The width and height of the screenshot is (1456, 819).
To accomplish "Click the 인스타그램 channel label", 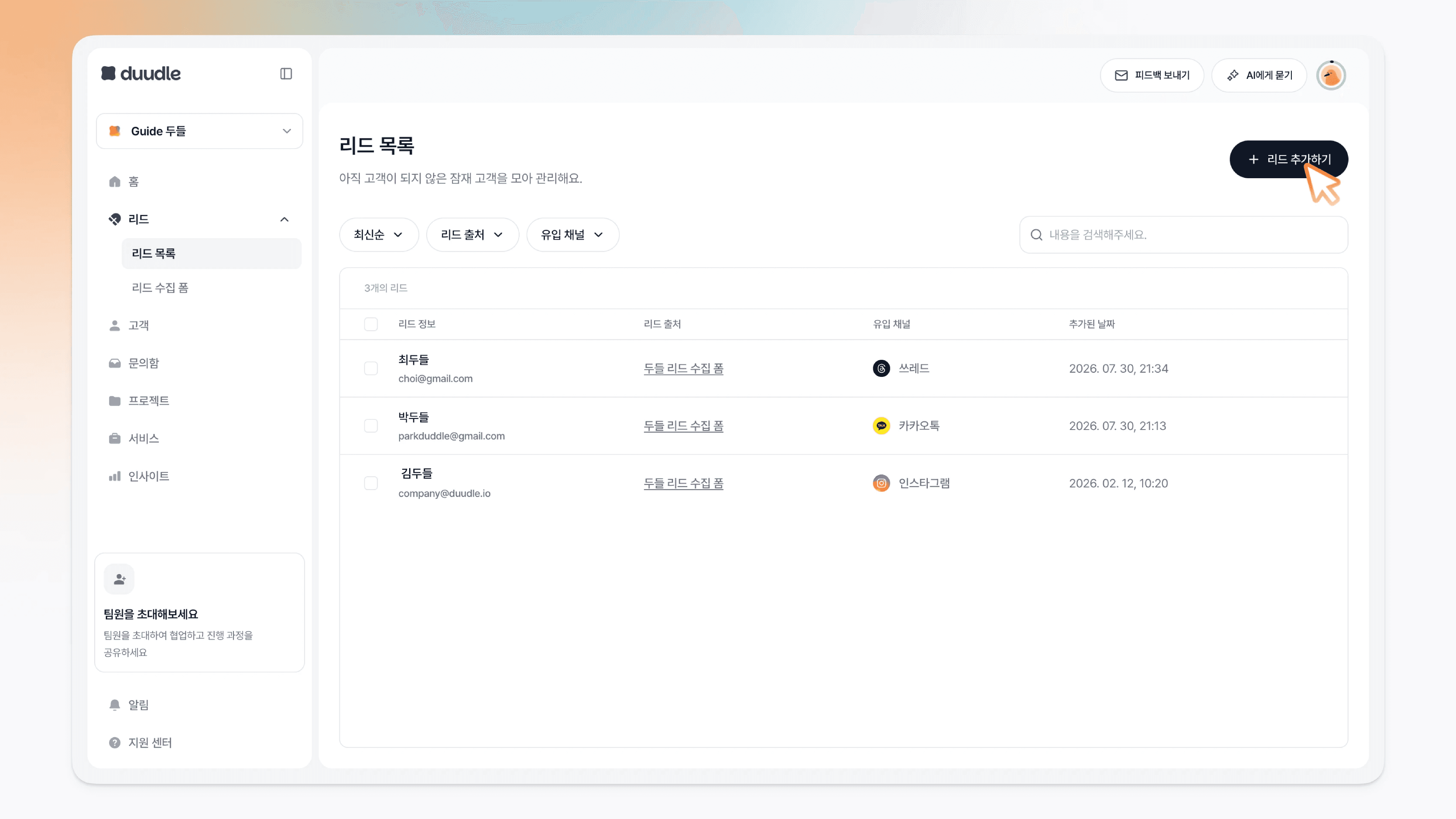I will [x=924, y=483].
